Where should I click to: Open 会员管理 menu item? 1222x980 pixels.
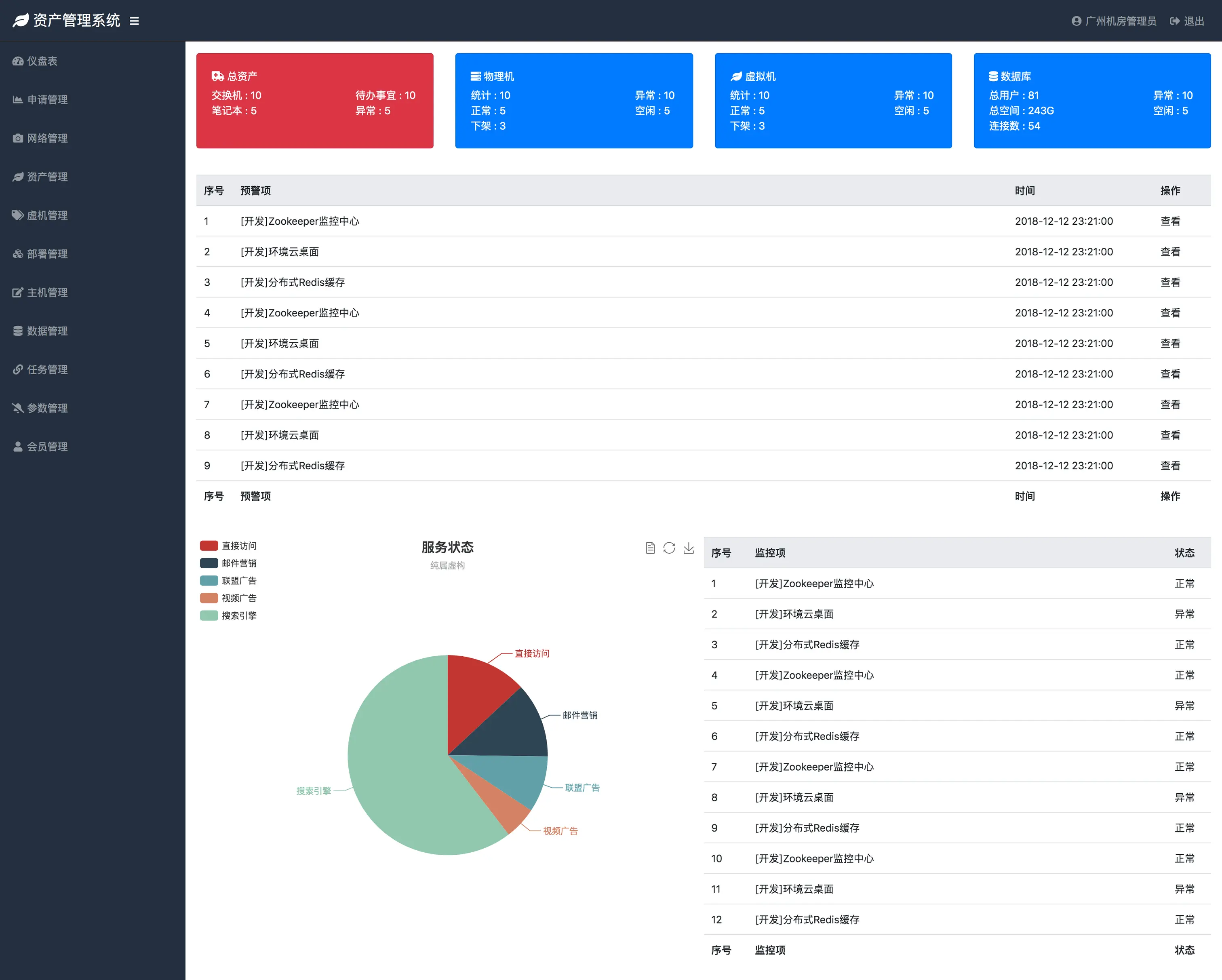(x=47, y=447)
